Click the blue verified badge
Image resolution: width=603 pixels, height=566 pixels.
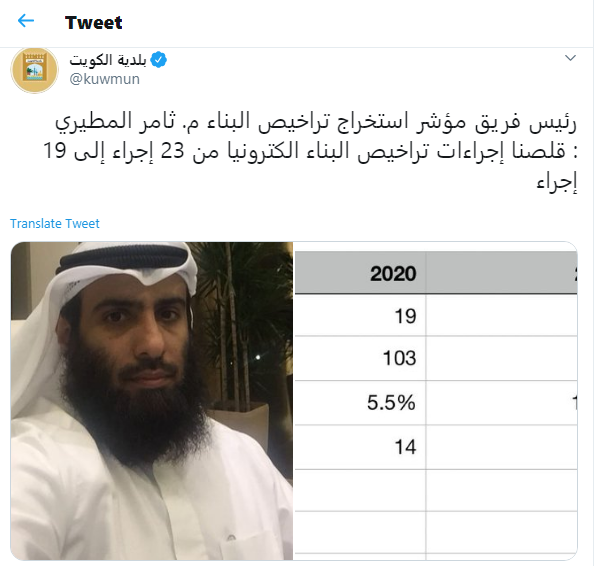(158, 60)
